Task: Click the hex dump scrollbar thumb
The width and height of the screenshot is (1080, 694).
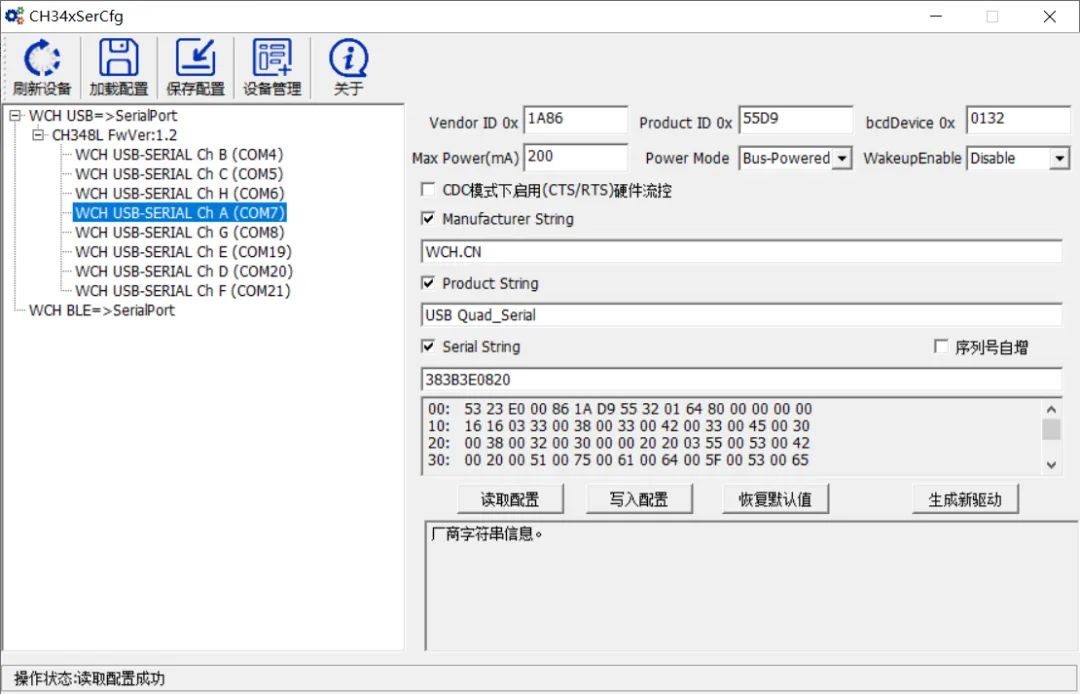Action: coord(1051,430)
